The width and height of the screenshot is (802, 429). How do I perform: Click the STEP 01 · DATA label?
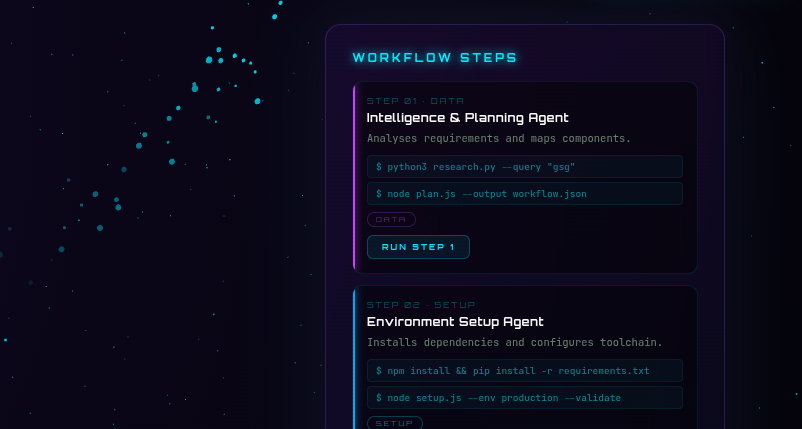tap(415, 101)
